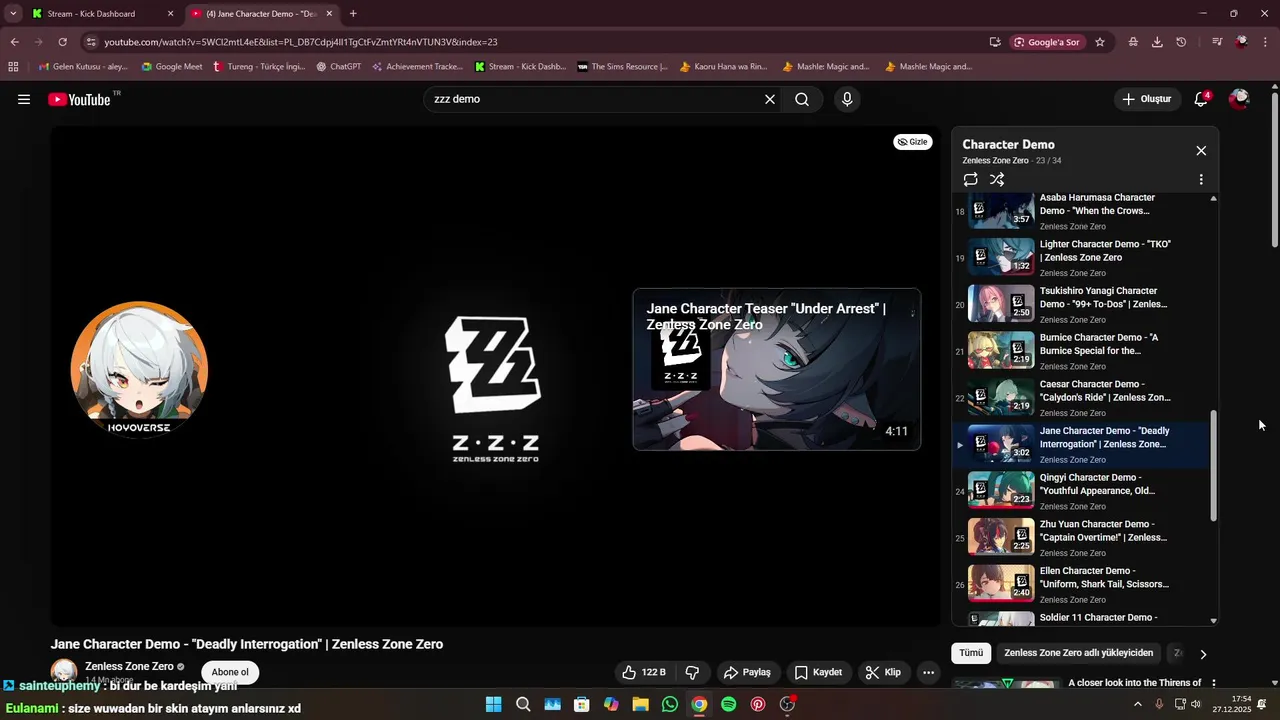Toggle playlist shuffle
1280x720 pixels.
pos(997,180)
